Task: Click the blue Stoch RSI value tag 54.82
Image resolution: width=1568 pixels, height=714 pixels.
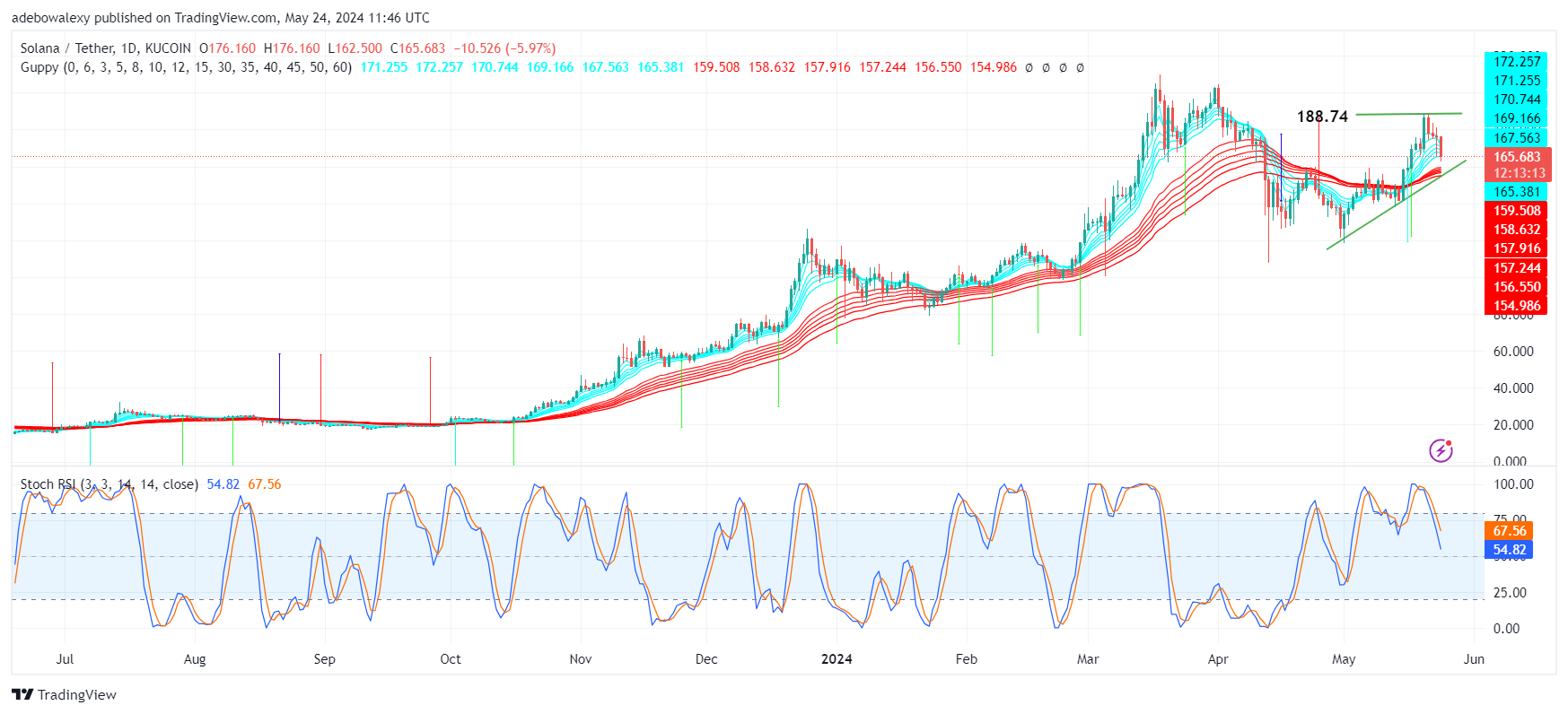Action: [x=1509, y=550]
